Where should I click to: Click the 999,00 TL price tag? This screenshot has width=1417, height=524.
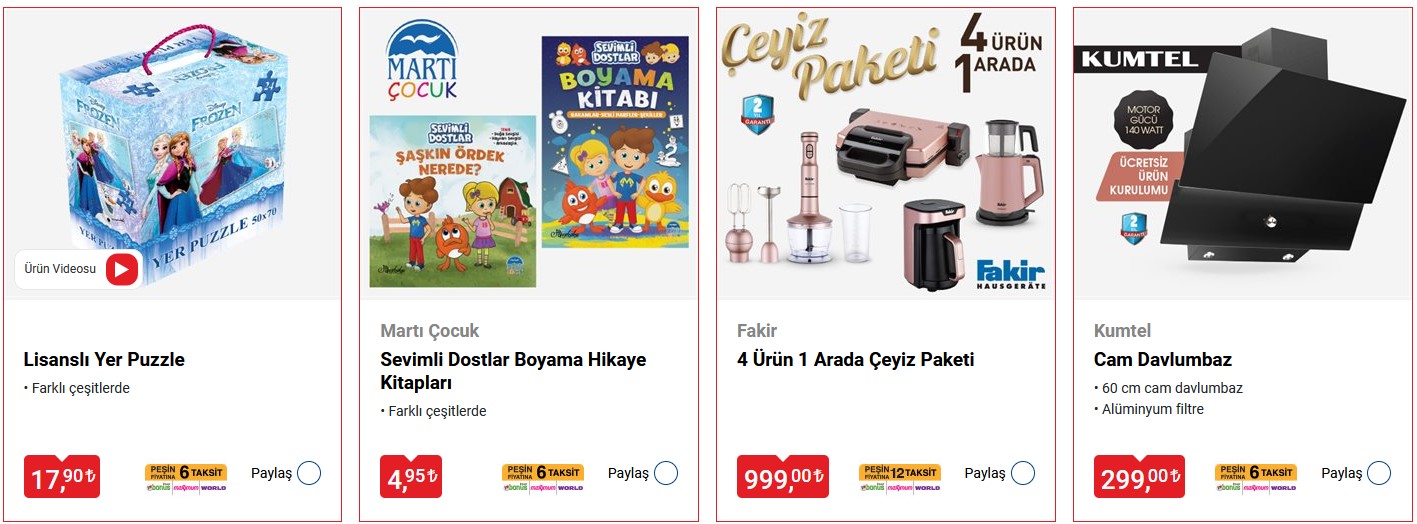(x=783, y=477)
